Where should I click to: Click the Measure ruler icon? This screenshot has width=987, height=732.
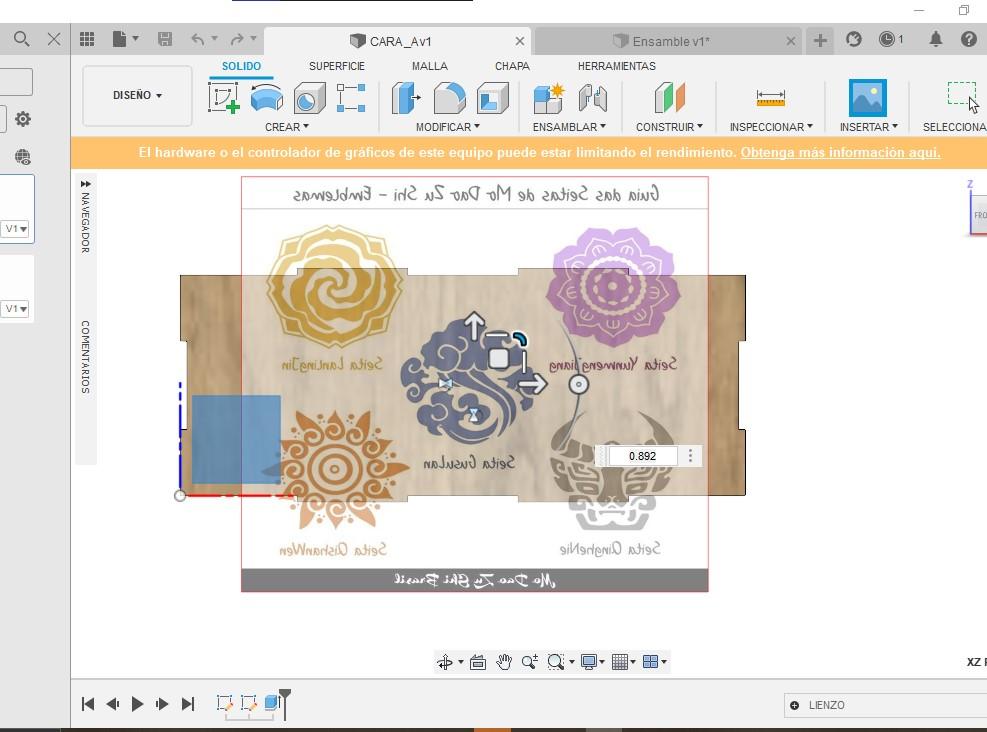[x=770, y=98]
